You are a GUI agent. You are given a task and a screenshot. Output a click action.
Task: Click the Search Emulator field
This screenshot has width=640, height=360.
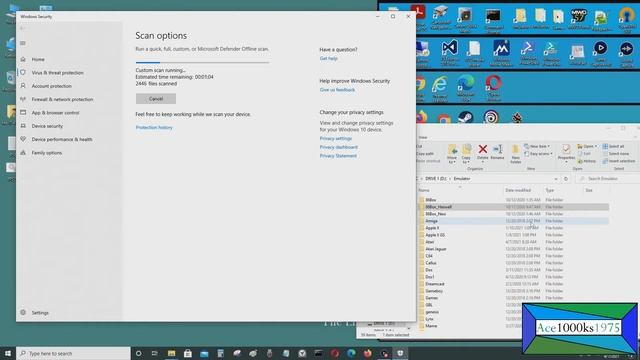tap(608, 179)
